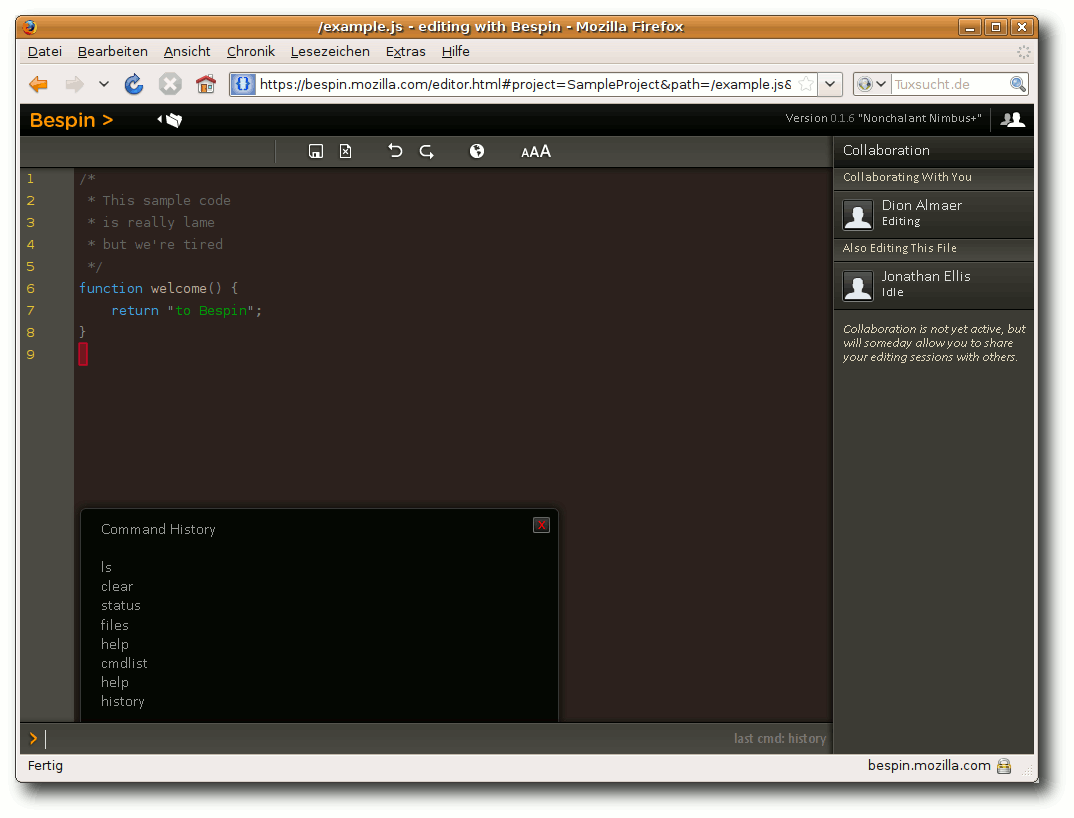This screenshot has height=818, width=1074.
Task: Place cursor at the red caret on line 9
Action: point(83,354)
